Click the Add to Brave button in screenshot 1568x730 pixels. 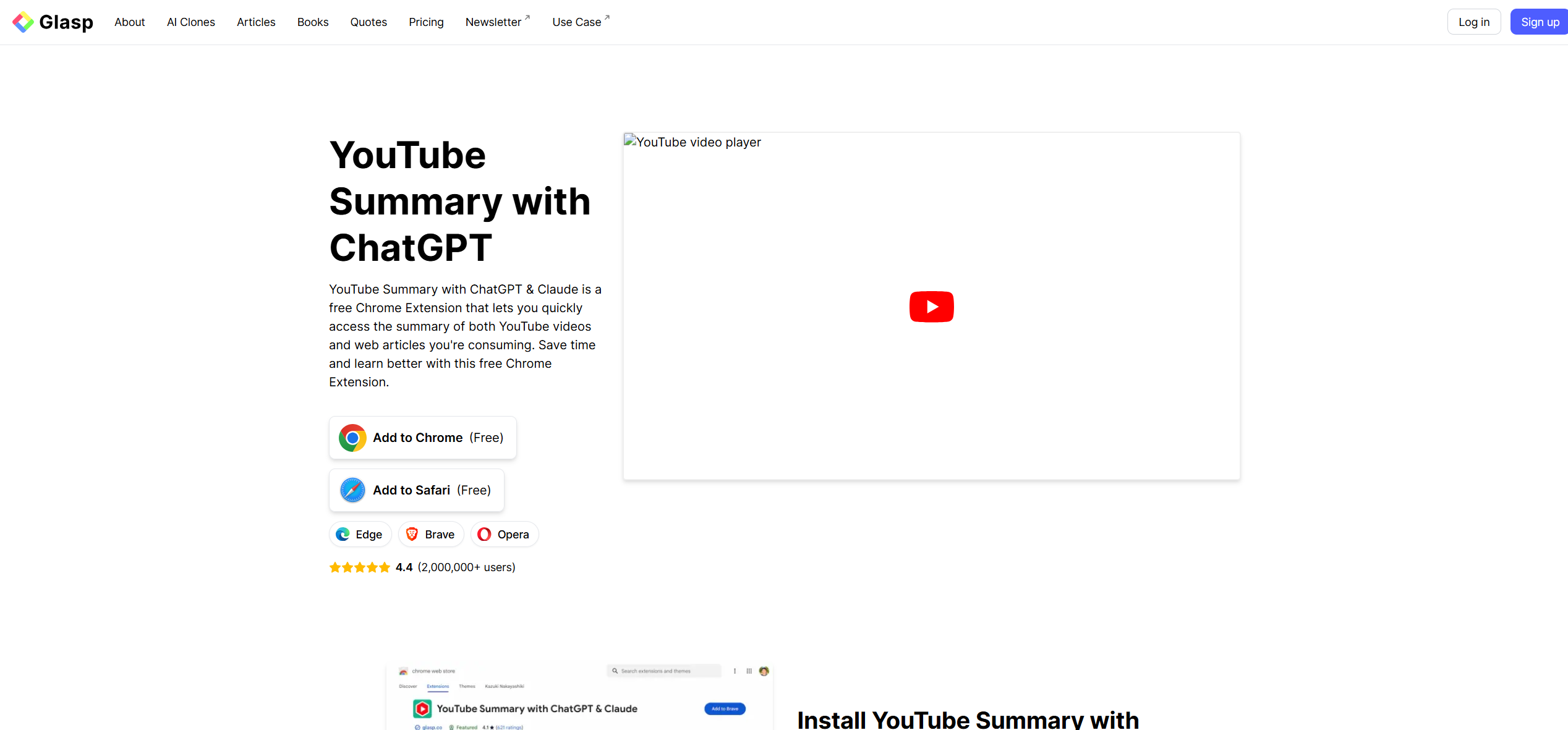tap(725, 709)
